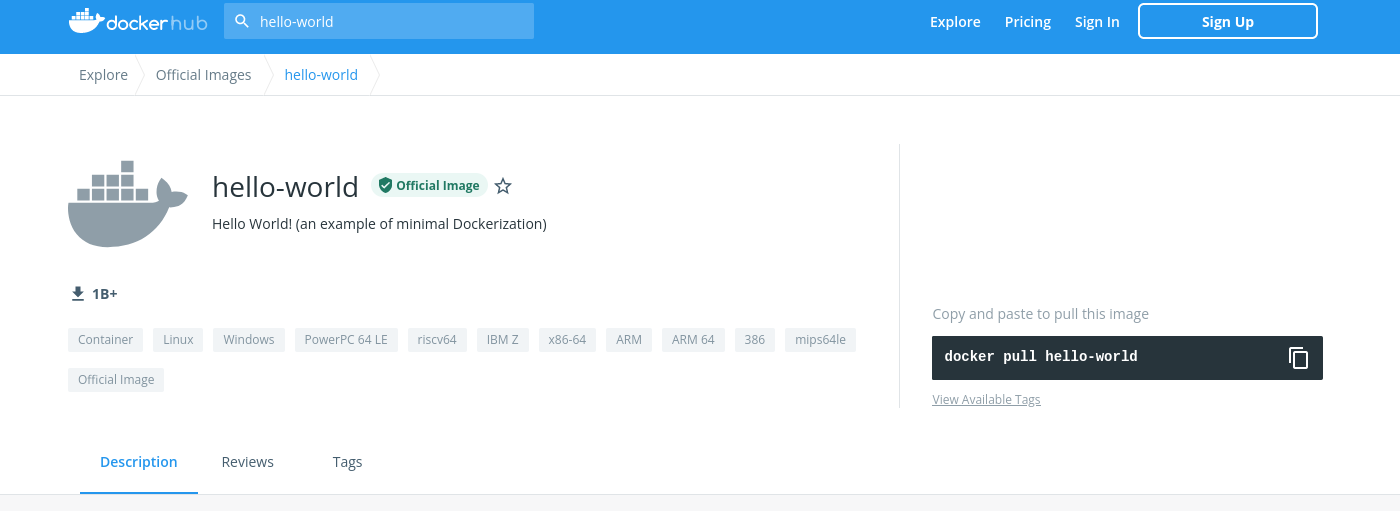Viewport: 1400px width, 511px height.
Task: Select the PowerPC 64 LE chip
Action: pos(346,340)
